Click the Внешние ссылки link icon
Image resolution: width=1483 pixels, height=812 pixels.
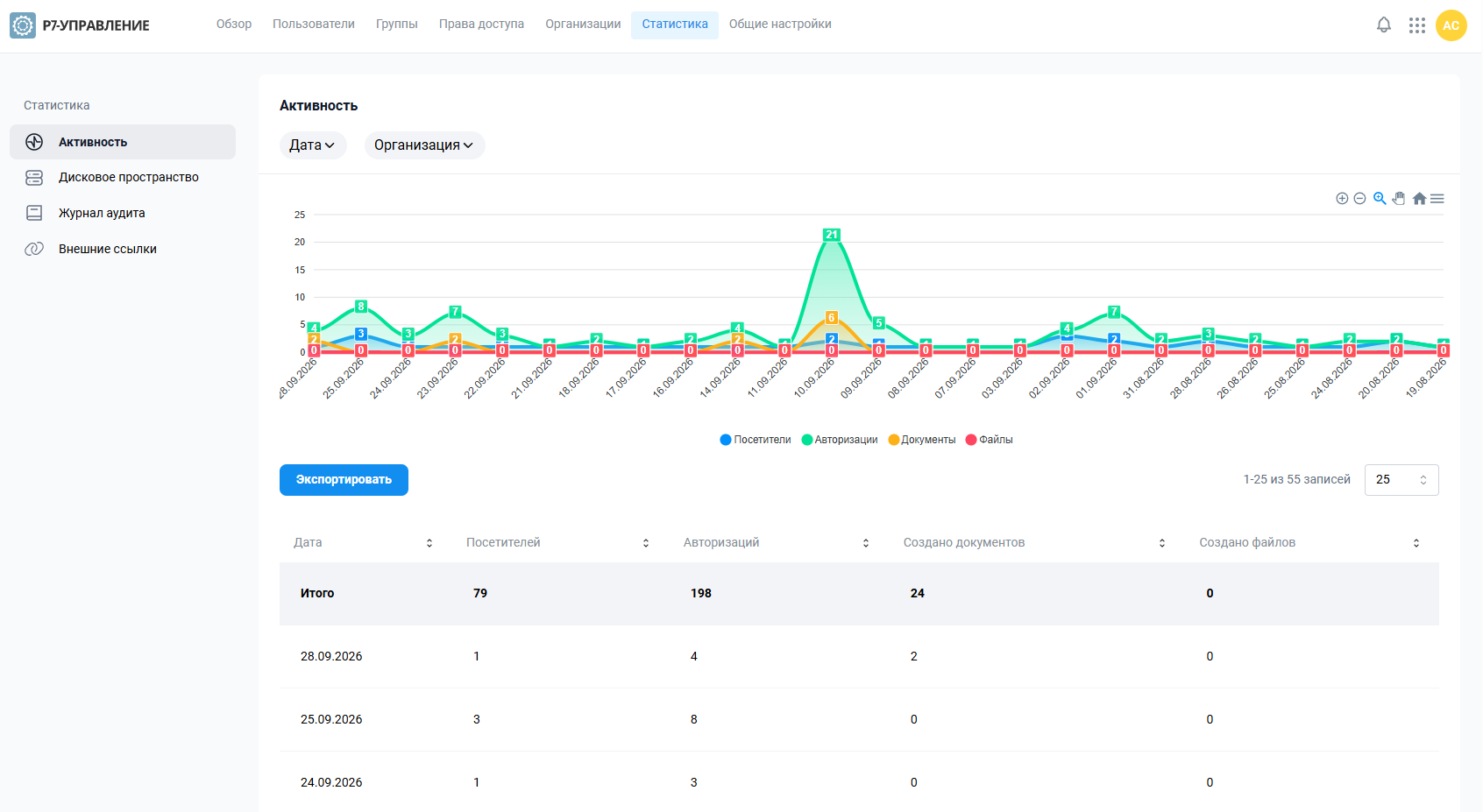pyautogui.click(x=34, y=249)
